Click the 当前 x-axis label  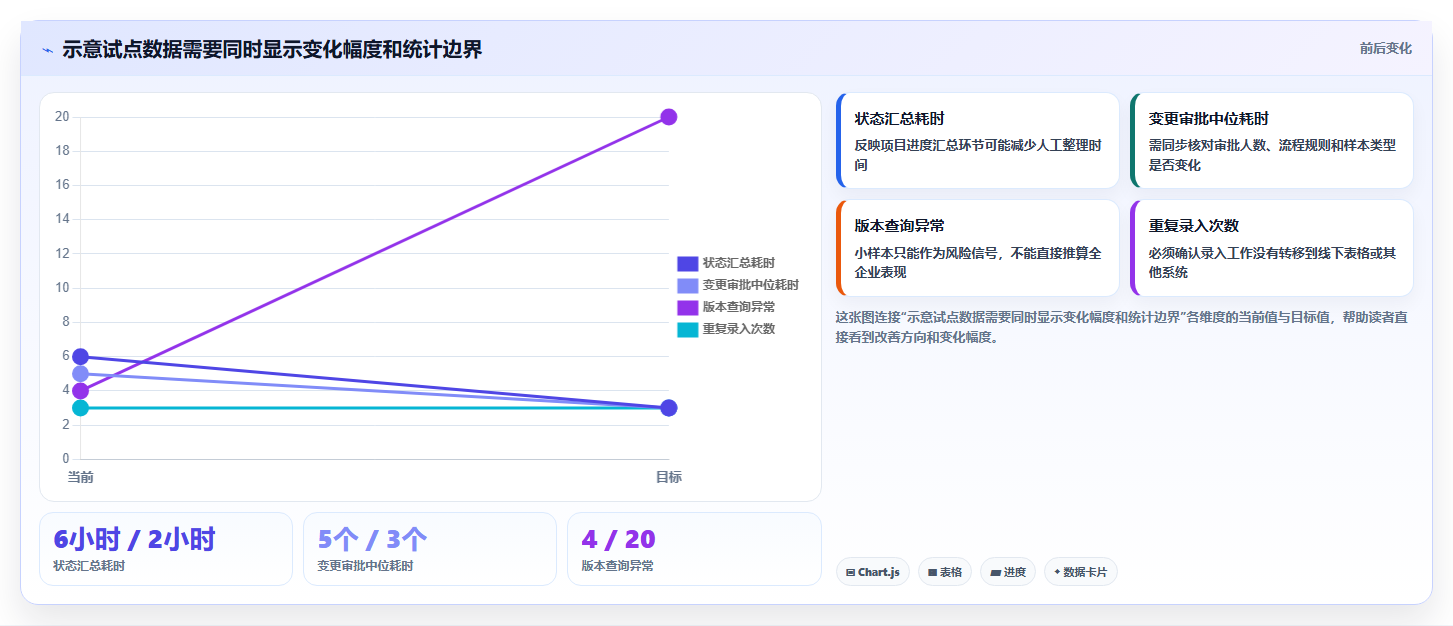point(80,478)
